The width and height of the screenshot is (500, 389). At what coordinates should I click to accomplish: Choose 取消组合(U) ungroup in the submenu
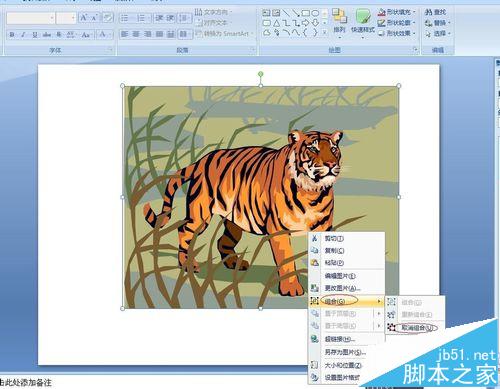(415, 328)
